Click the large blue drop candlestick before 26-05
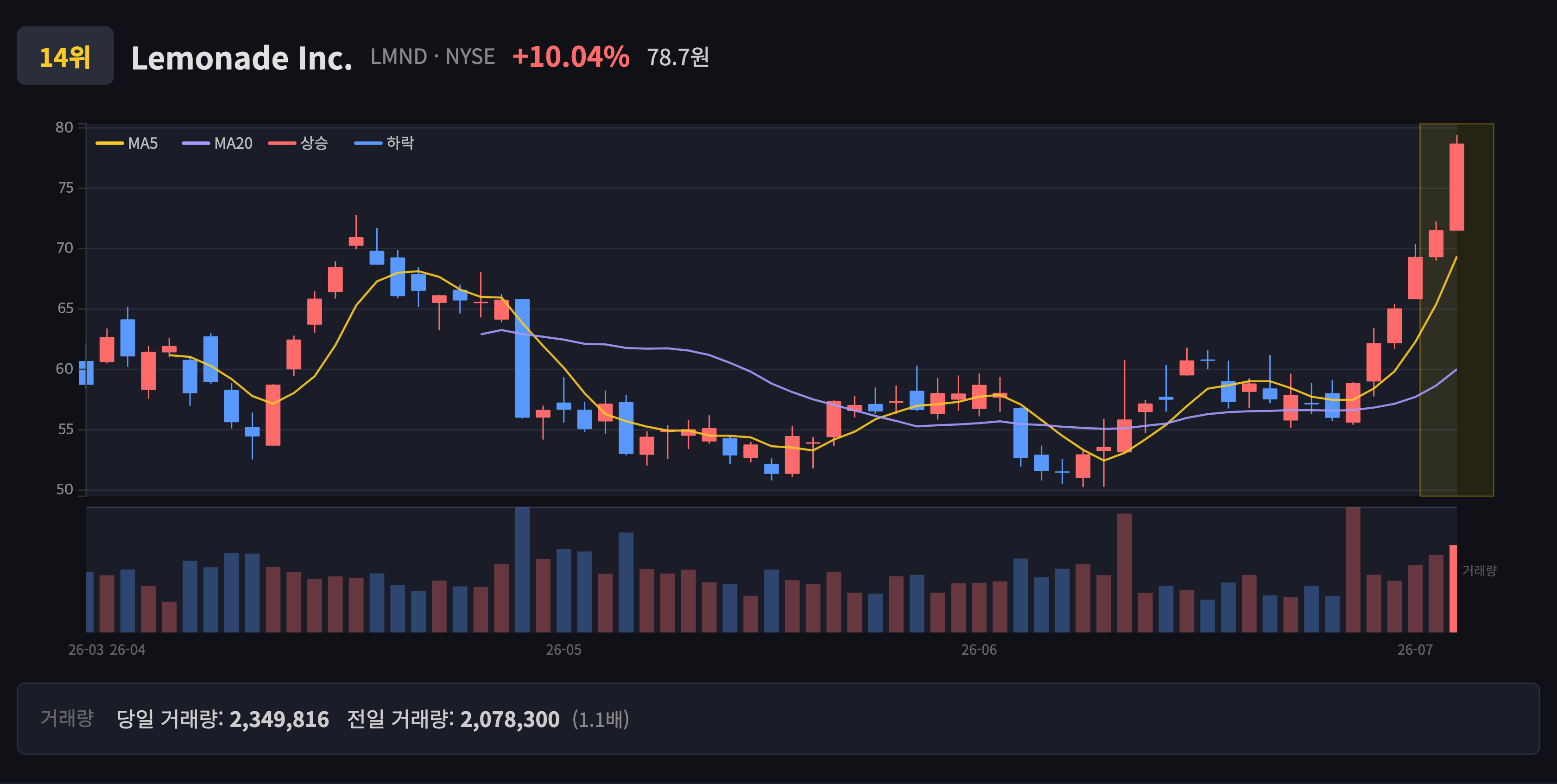The width and height of the screenshot is (1557, 784). 522,359
